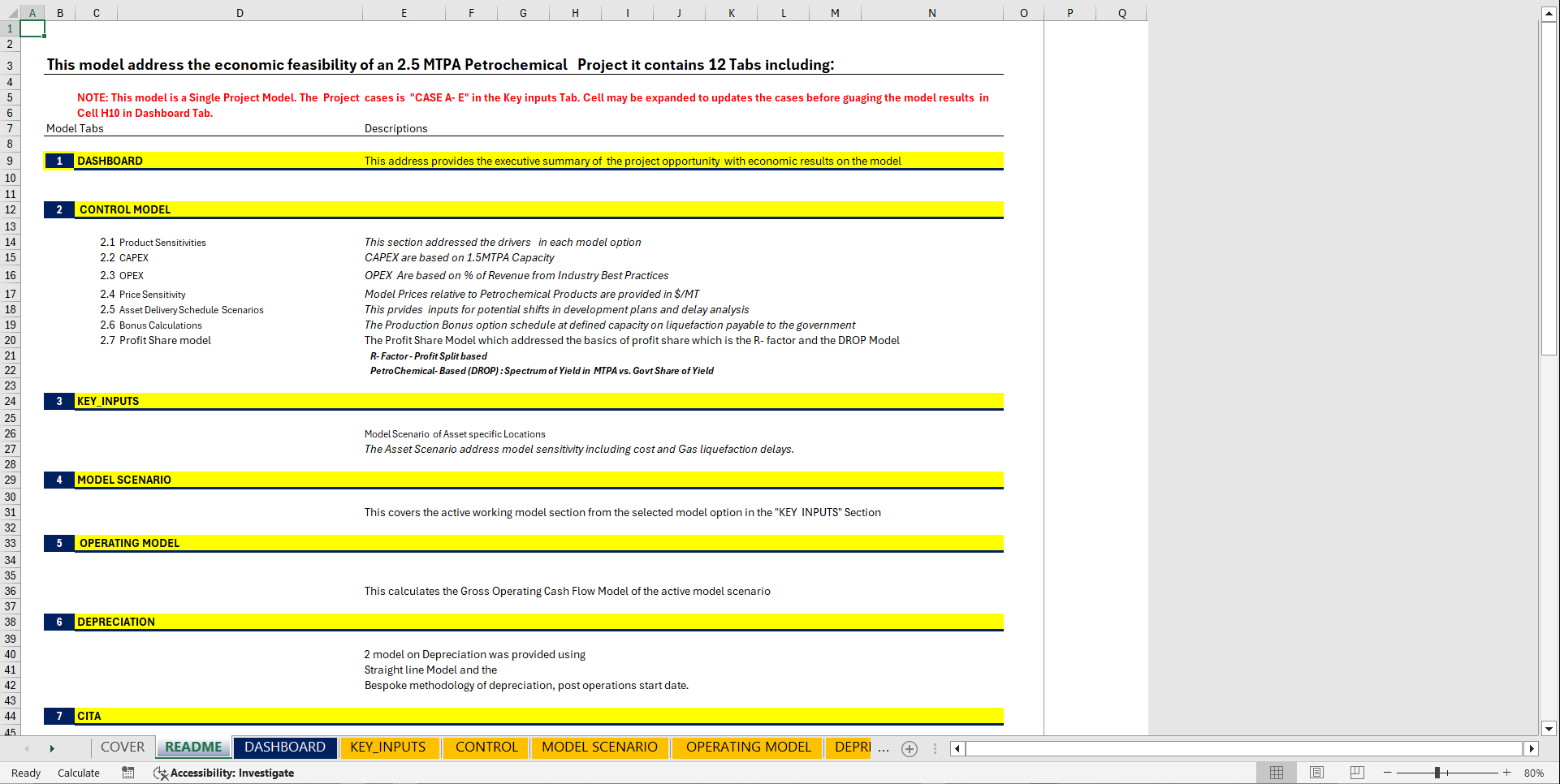Switch to the OPERATING MODEL sheet tab
Image resolution: width=1560 pixels, height=784 pixels.
(746, 747)
